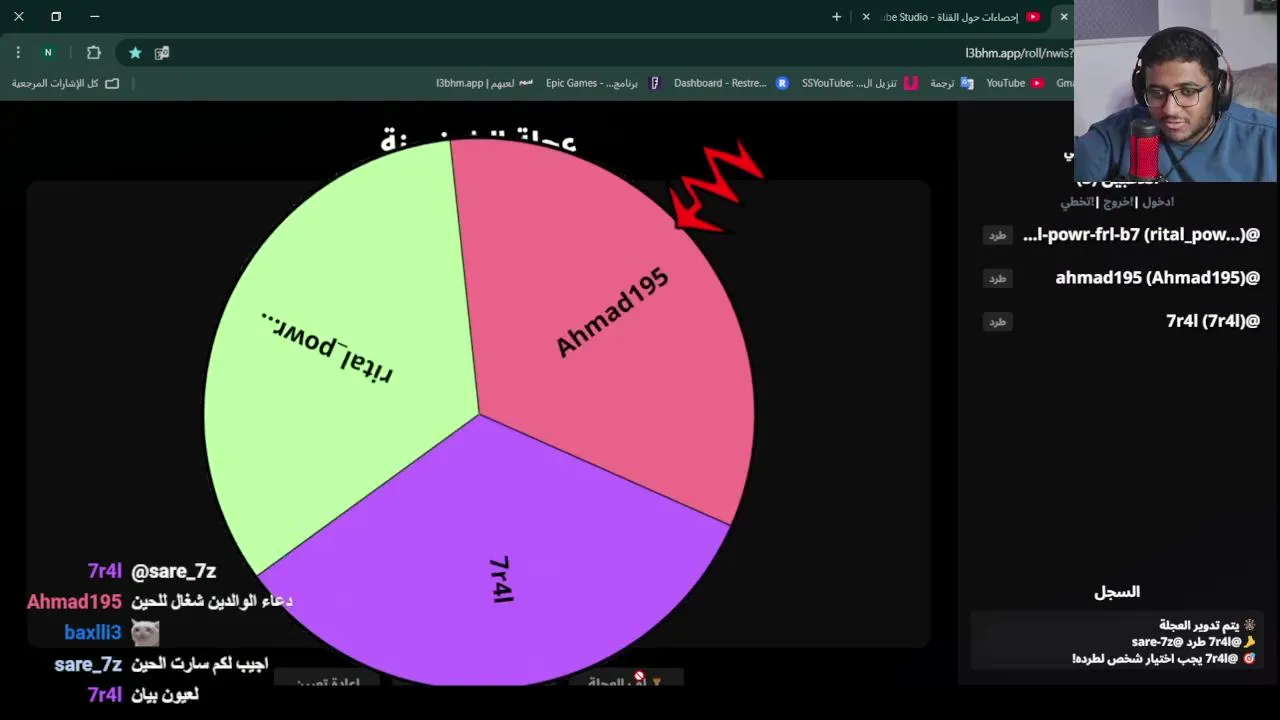
Task: Click chat message '@sare_7z' by 7r4l
Action: coord(152,571)
